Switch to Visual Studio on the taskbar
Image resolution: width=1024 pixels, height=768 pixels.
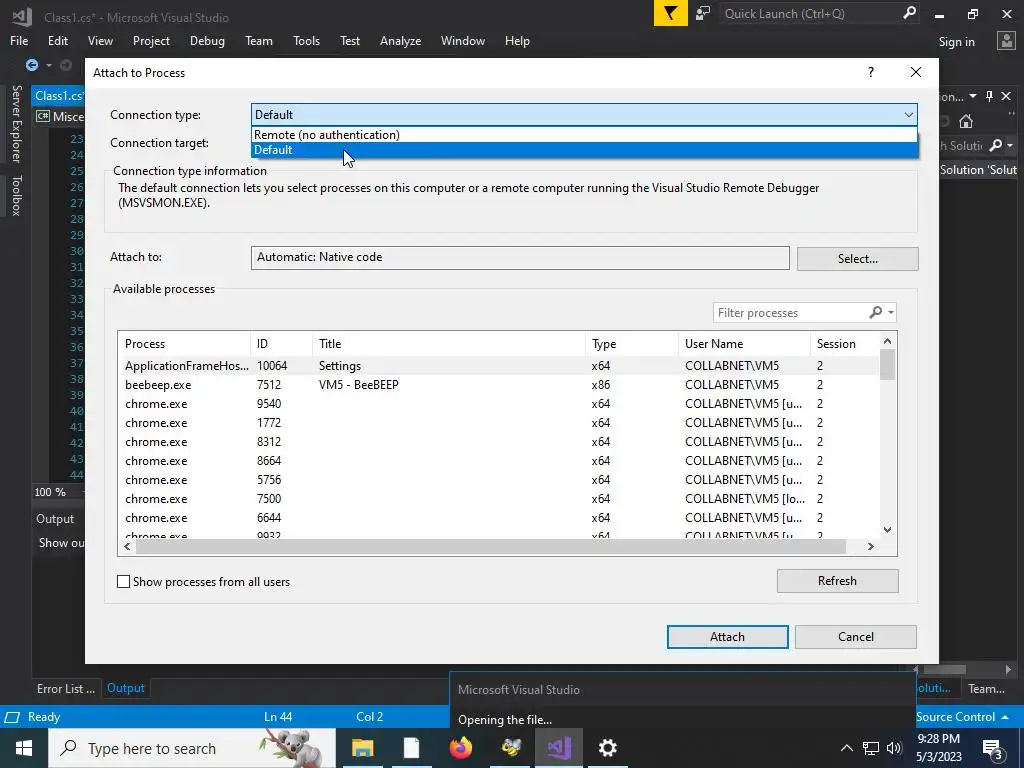559,748
